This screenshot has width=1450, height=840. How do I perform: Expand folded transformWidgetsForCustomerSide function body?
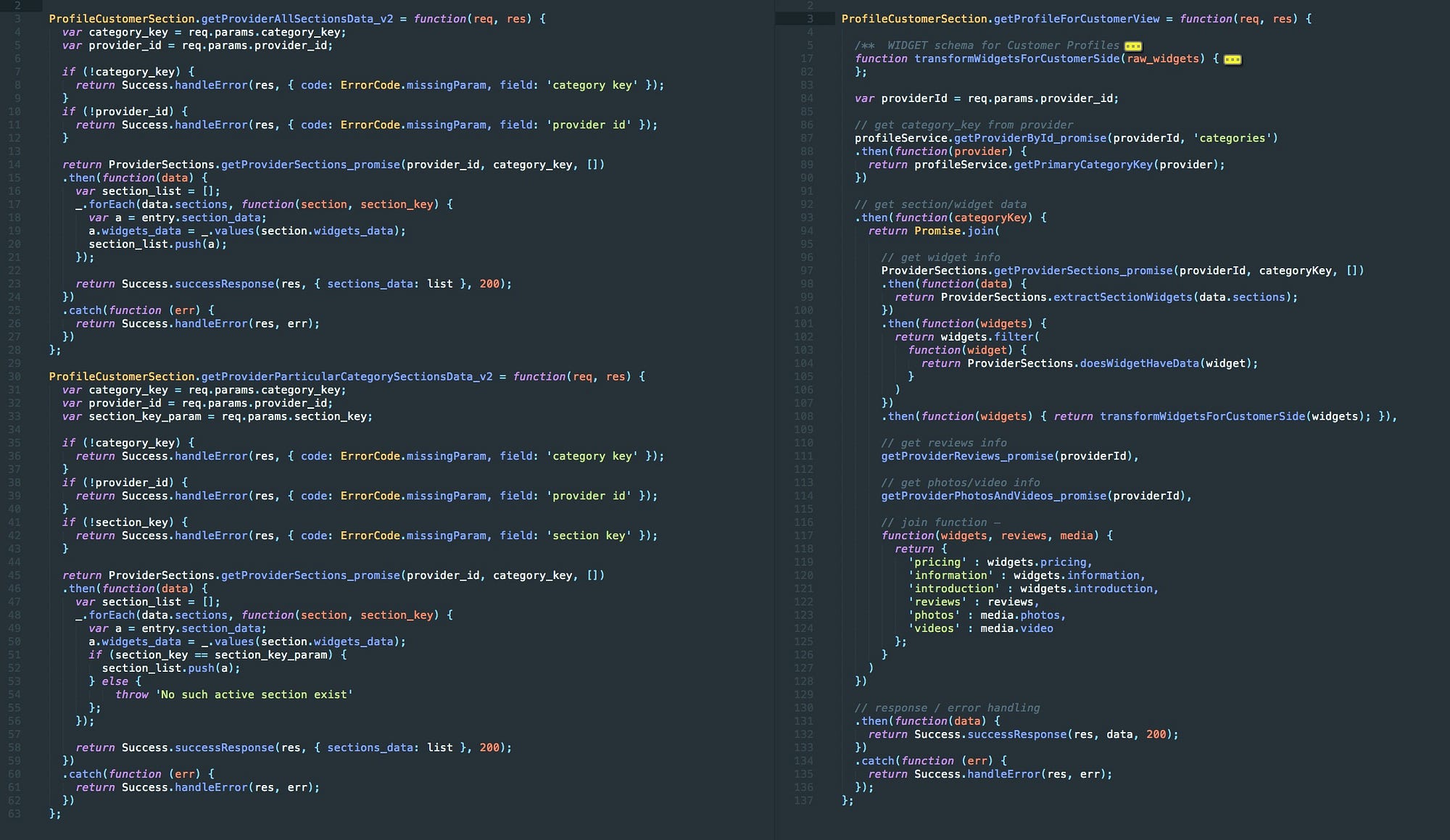tap(1232, 59)
